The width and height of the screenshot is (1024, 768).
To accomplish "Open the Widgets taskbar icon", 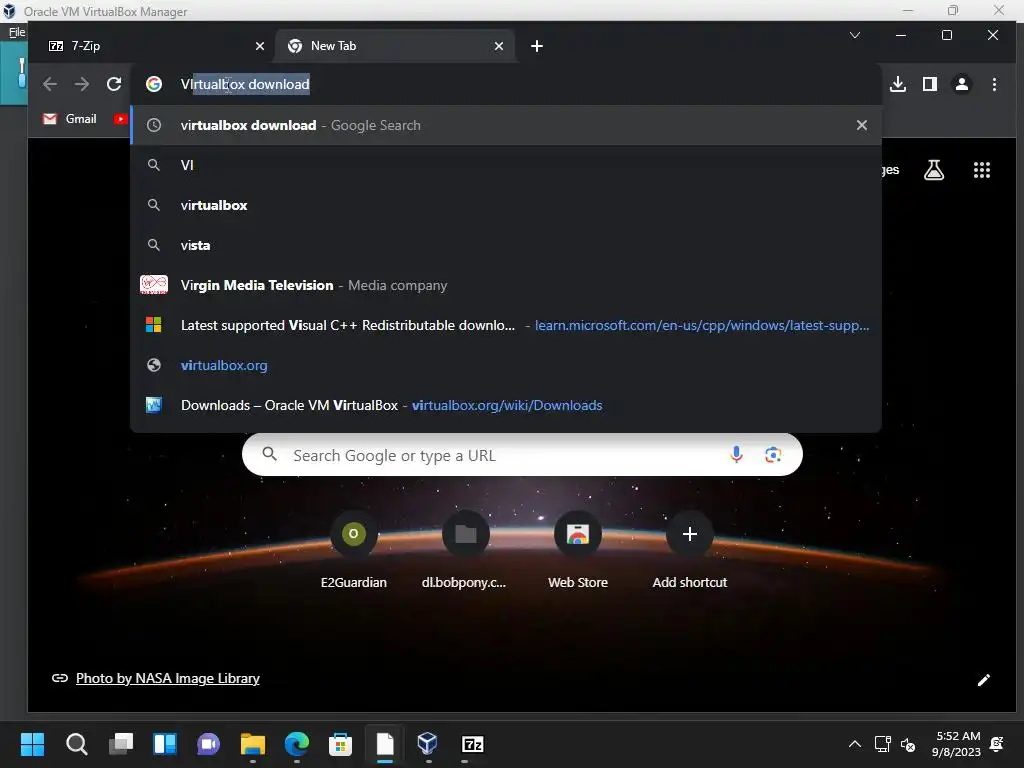I will (x=165, y=744).
